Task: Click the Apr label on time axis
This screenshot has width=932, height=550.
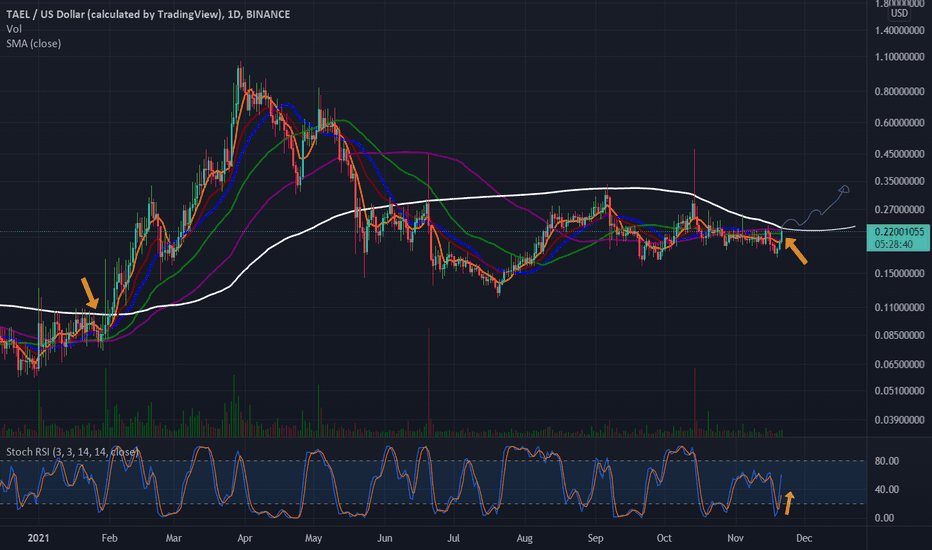Action: [x=245, y=538]
